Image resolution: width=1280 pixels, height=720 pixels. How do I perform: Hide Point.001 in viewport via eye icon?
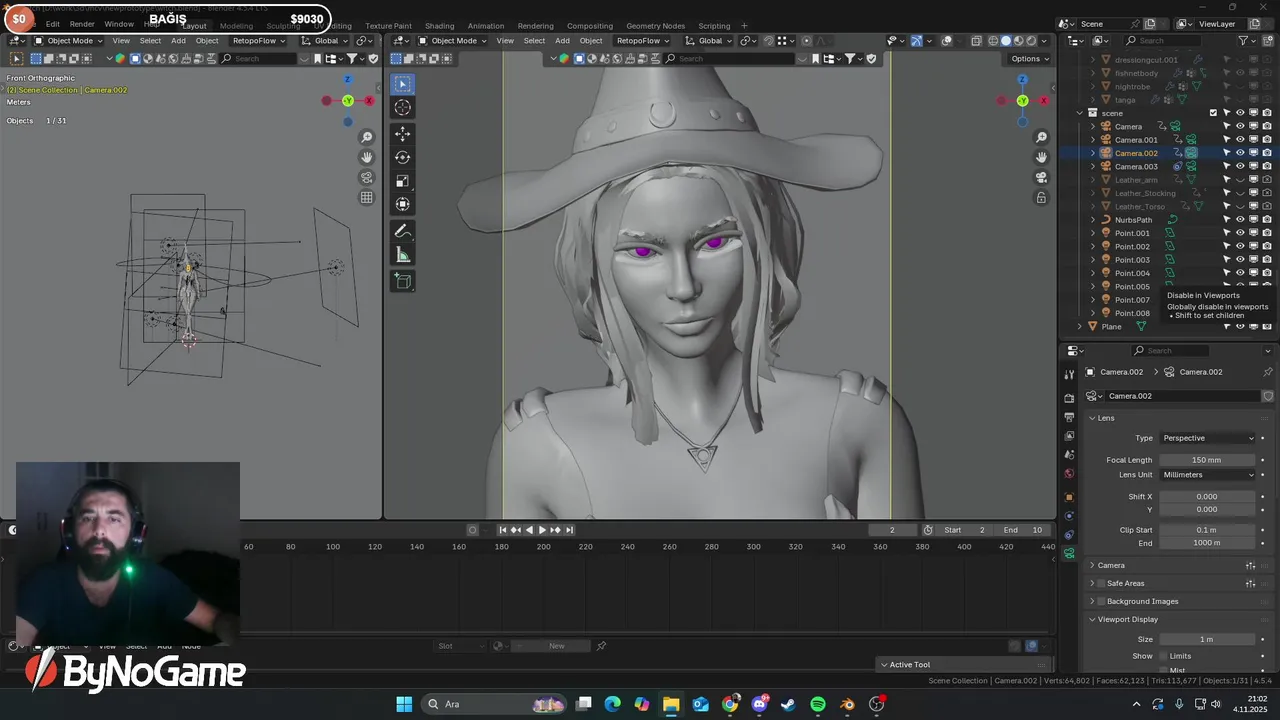pyautogui.click(x=1240, y=233)
